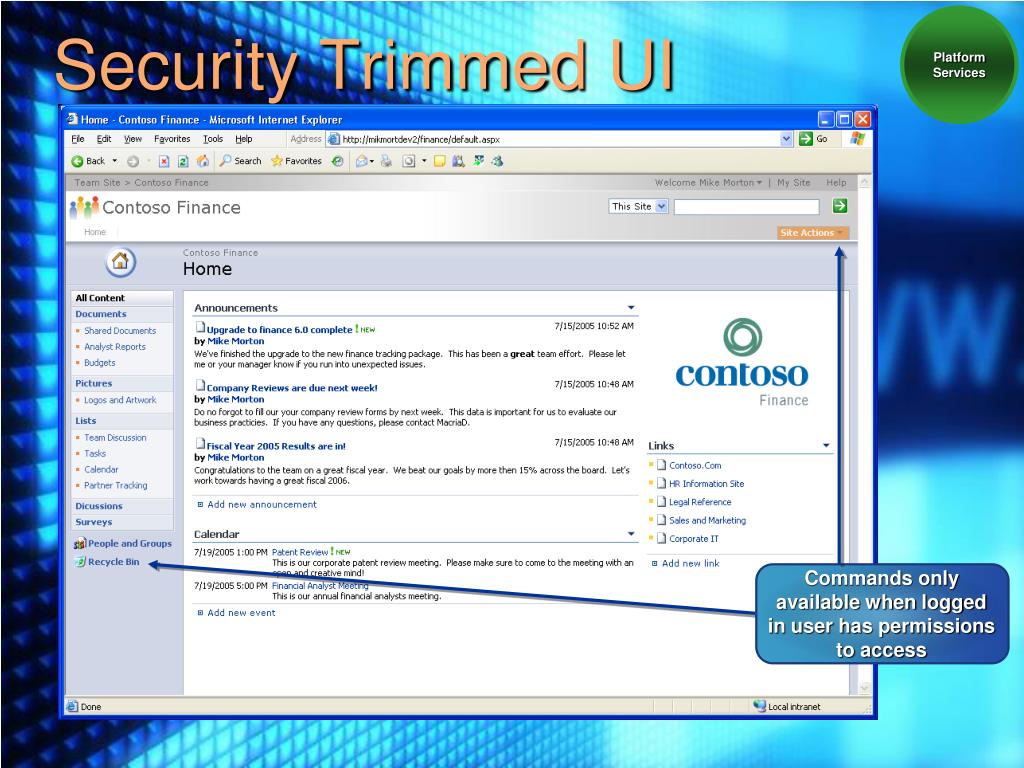The height and width of the screenshot is (768, 1024).
Task: Expand the Announcements web part menu arrow
Action: (631, 308)
